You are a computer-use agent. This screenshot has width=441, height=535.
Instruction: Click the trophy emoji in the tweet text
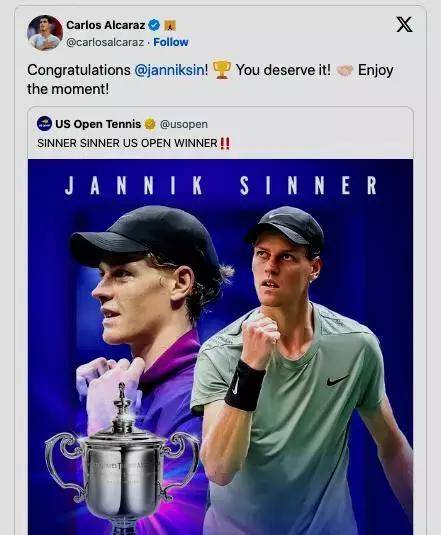click(x=222, y=70)
